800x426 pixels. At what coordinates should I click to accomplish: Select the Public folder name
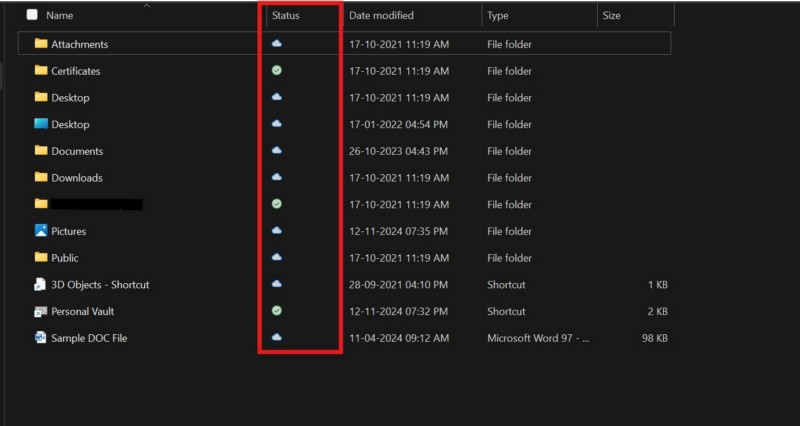(x=65, y=258)
